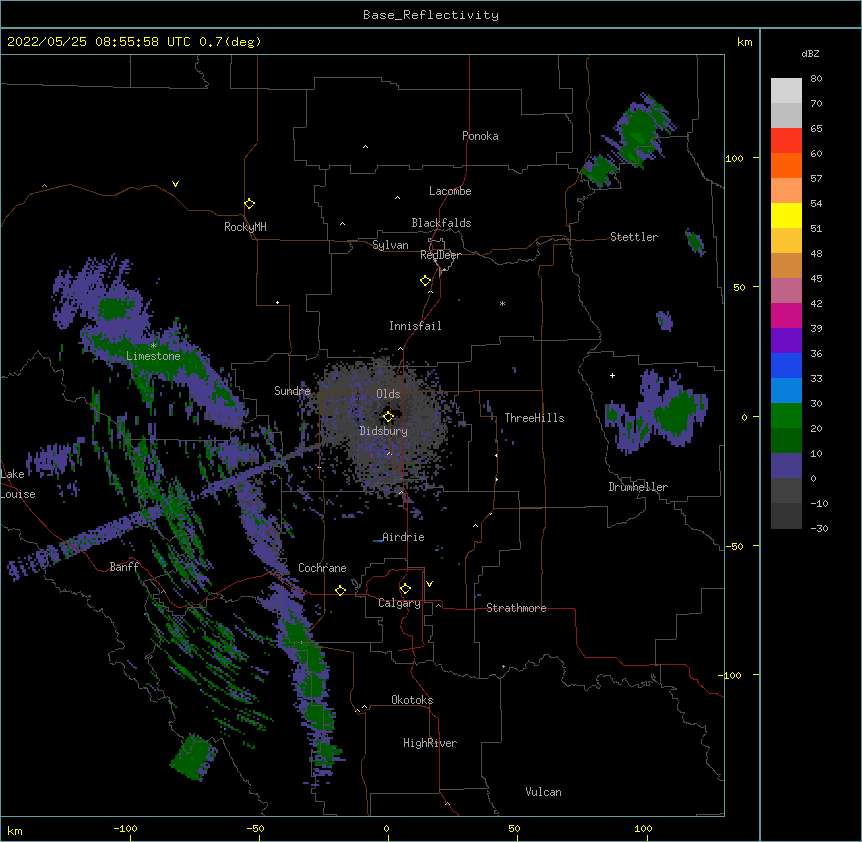The image size is (862, 842).
Task: Click the Okotoks label
Action: pos(412,700)
